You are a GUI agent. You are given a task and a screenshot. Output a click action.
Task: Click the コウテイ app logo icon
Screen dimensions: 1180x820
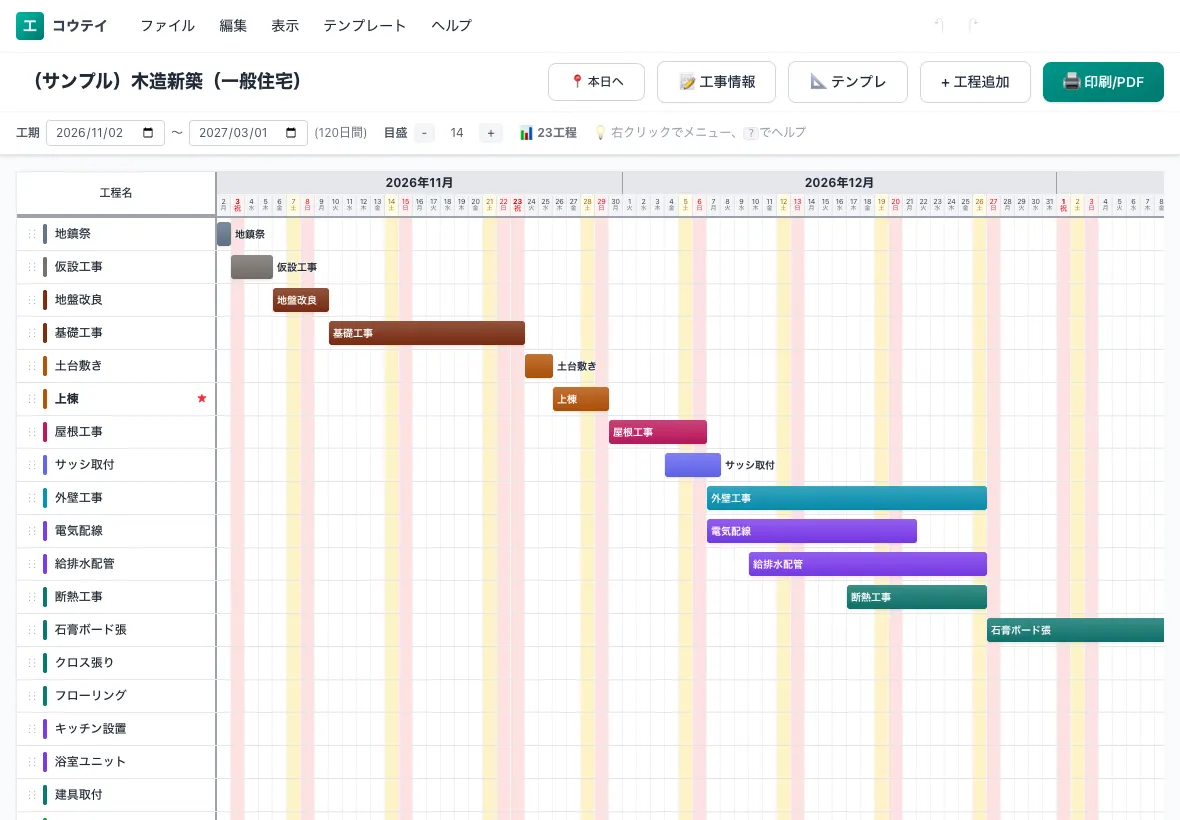coord(30,26)
